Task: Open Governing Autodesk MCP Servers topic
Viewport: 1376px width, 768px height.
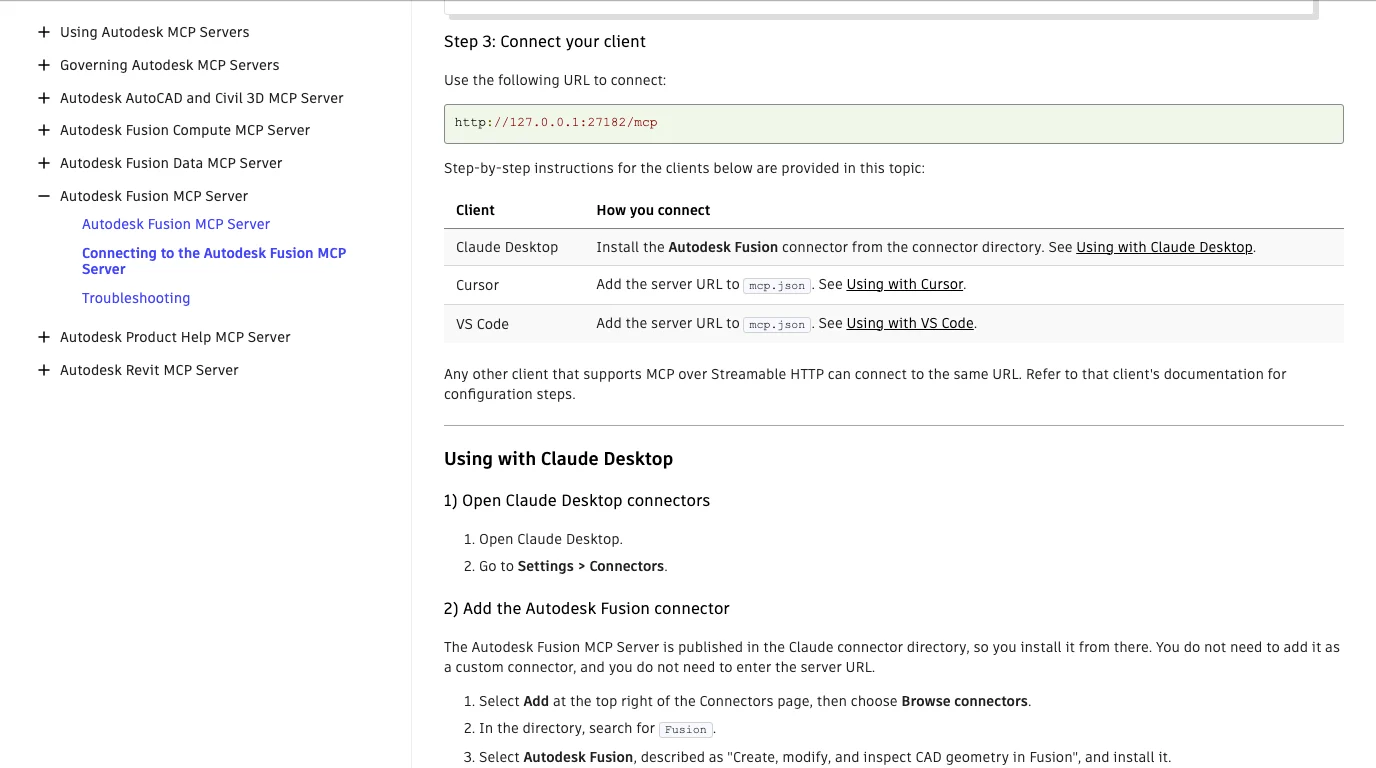Action: [x=170, y=65]
